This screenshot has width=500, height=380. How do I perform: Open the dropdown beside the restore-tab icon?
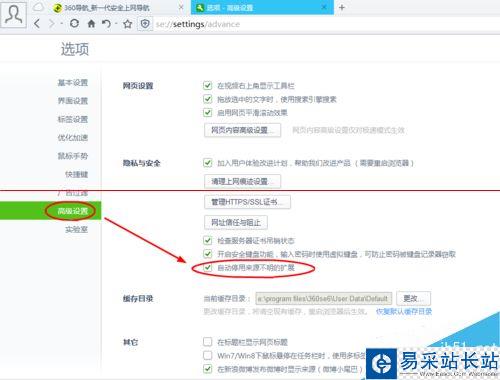pyautogui.click(x=116, y=24)
